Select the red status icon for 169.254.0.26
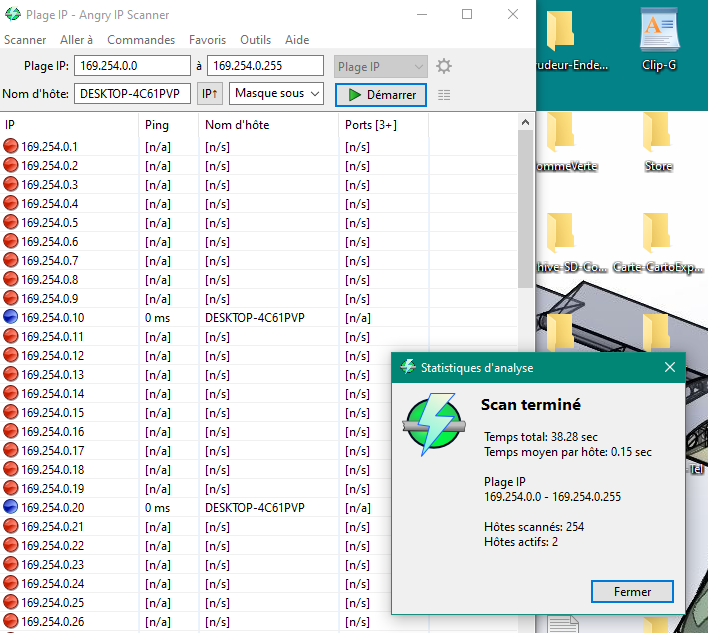Screen dimensions: 708x633 10,621
